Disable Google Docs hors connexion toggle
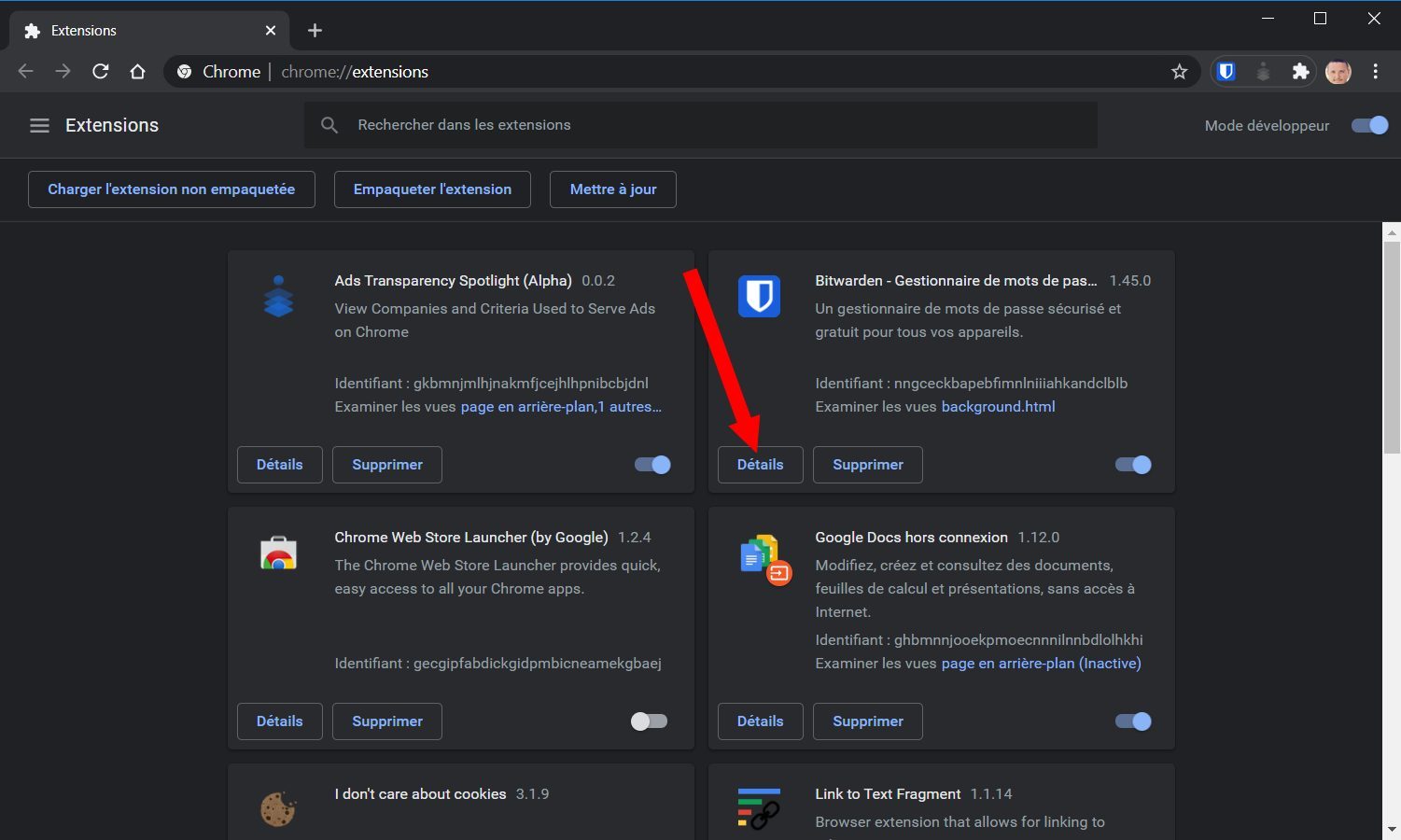 [1133, 721]
